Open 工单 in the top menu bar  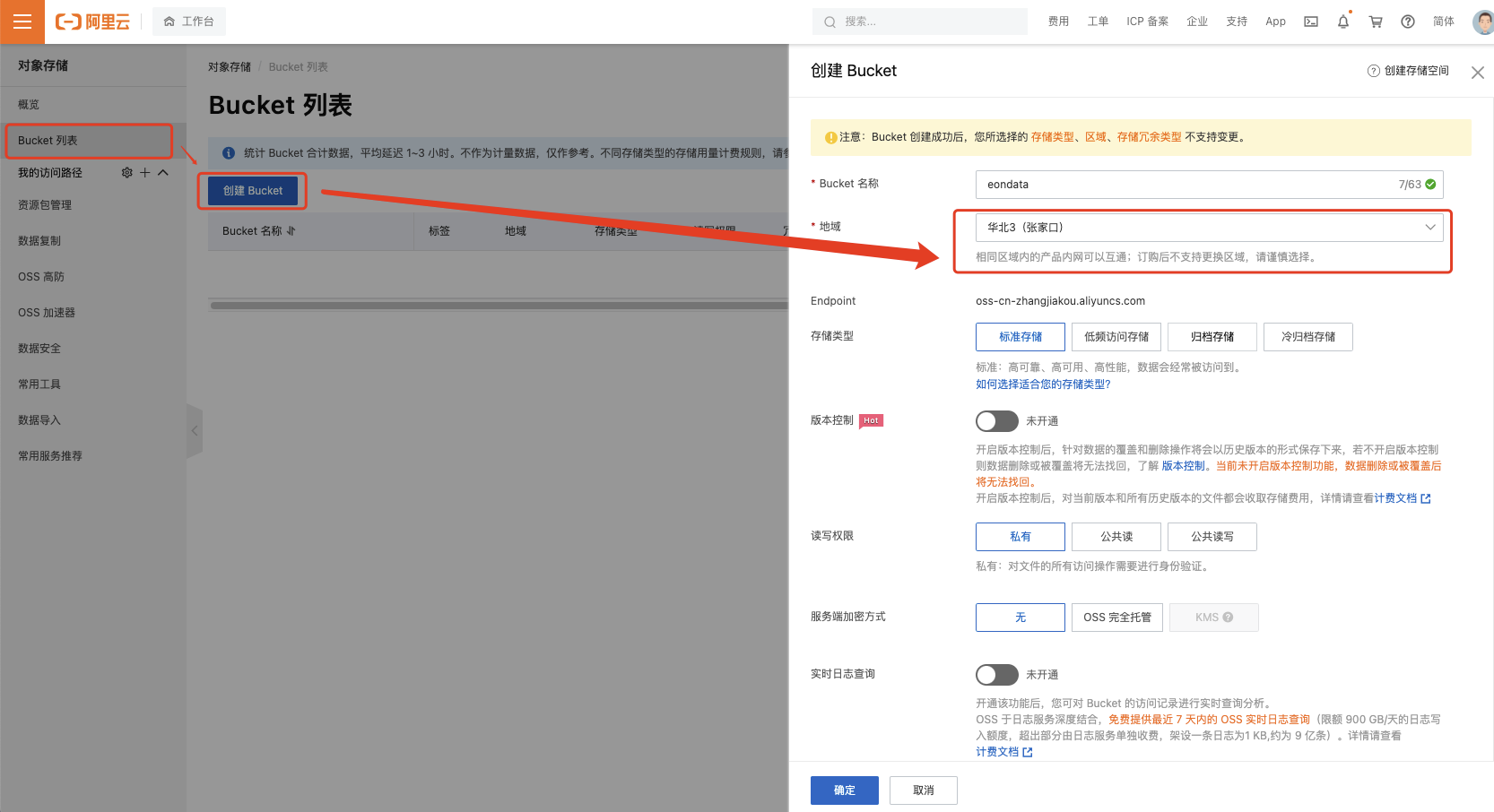(x=1097, y=21)
